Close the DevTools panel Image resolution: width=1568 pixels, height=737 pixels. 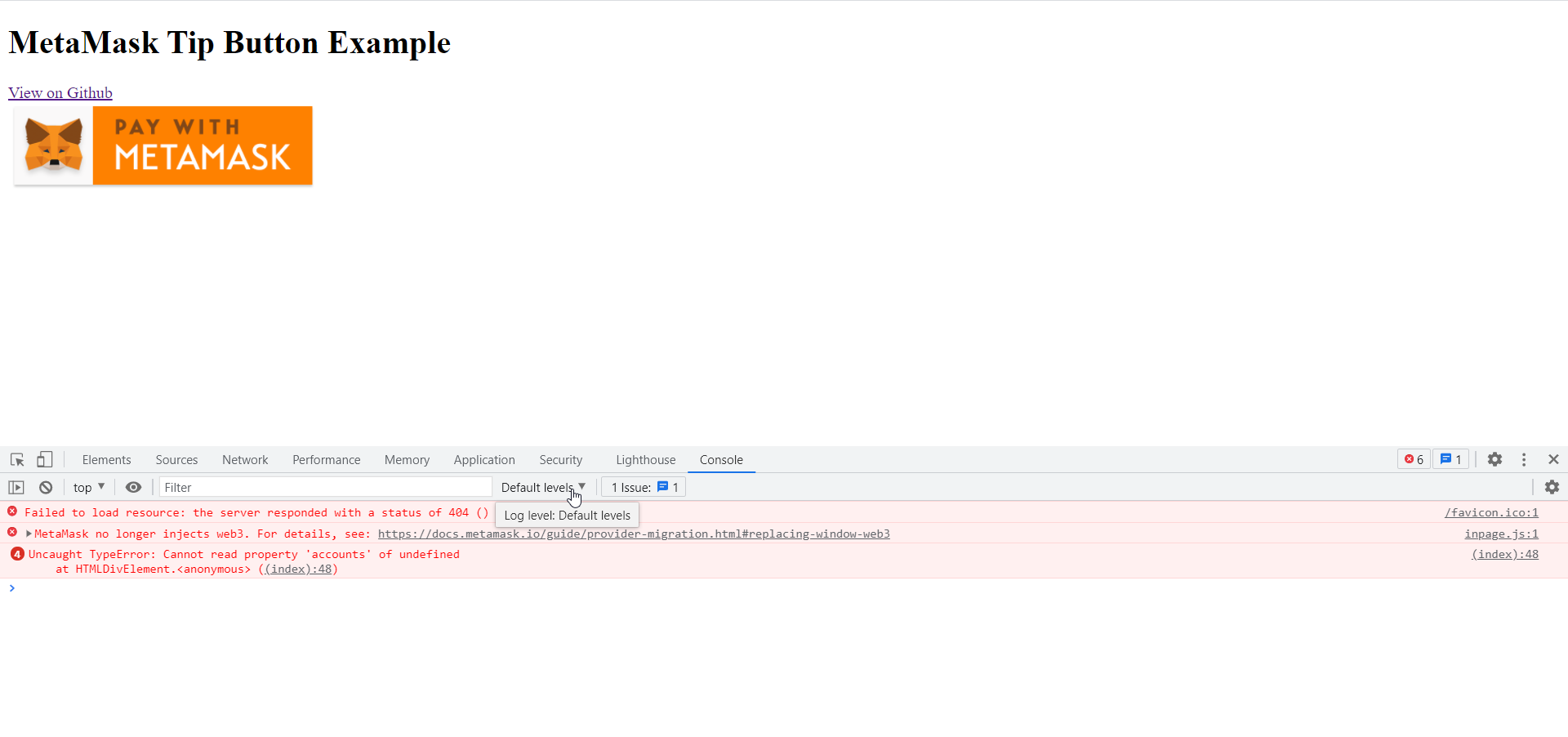1553,460
